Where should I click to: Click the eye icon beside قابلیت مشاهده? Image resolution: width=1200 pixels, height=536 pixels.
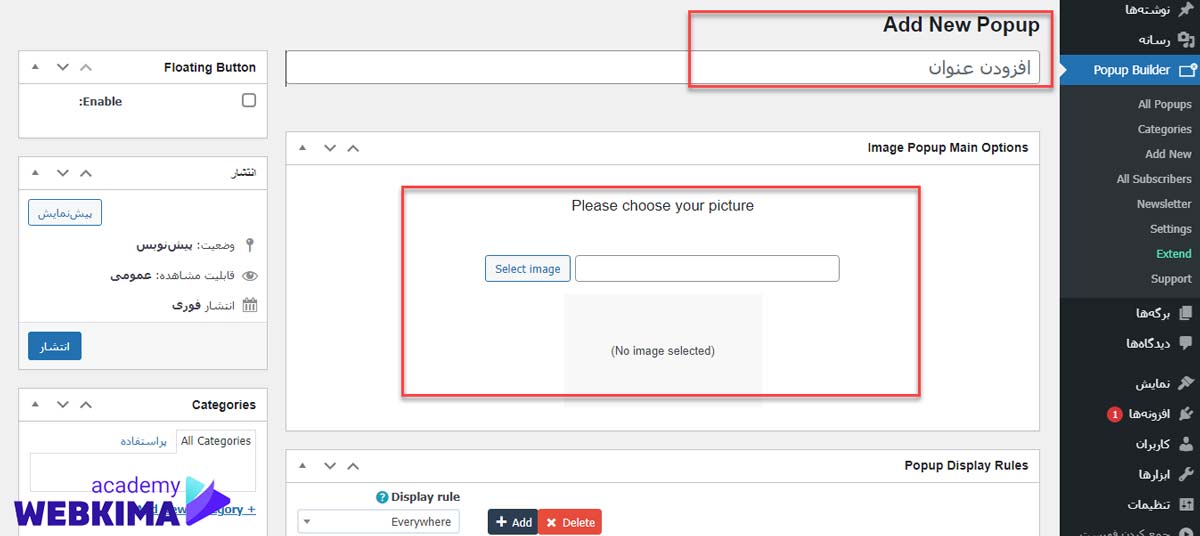[249, 275]
